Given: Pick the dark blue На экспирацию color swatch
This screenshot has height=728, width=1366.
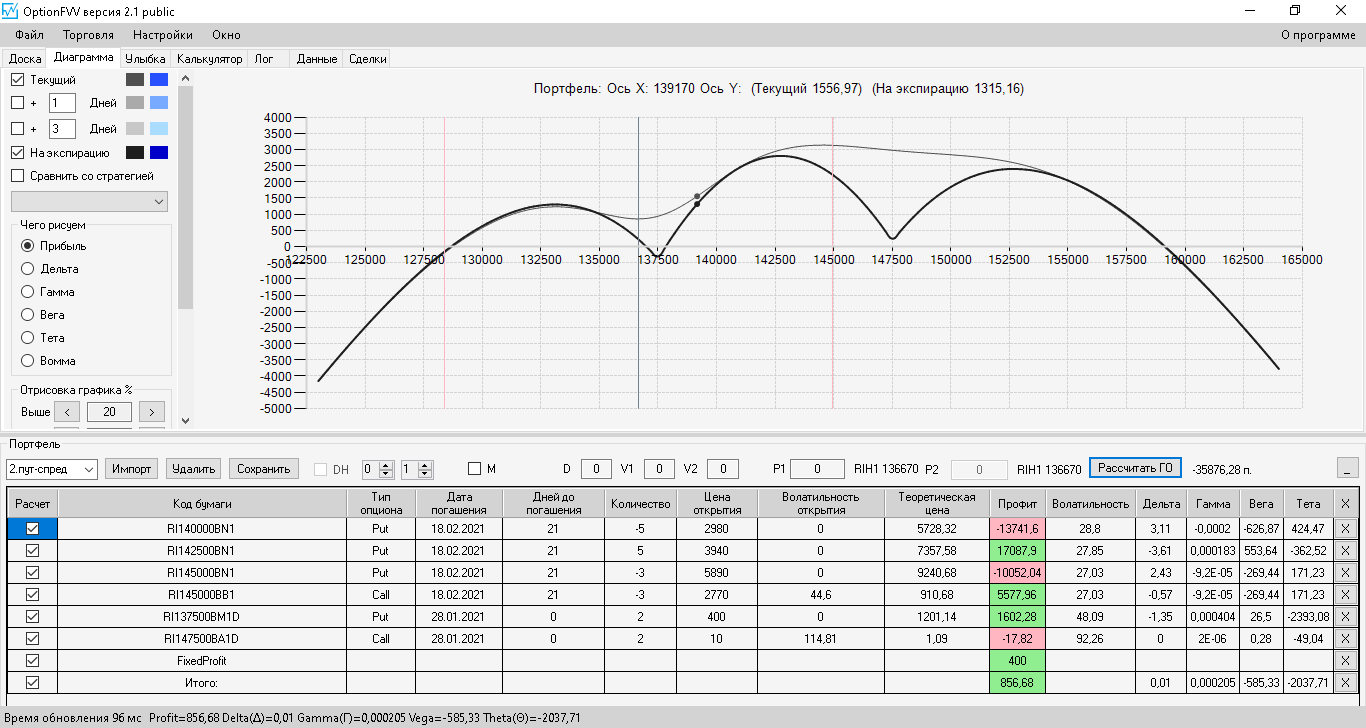Looking at the screenshot, I should (x=159, y=153).
